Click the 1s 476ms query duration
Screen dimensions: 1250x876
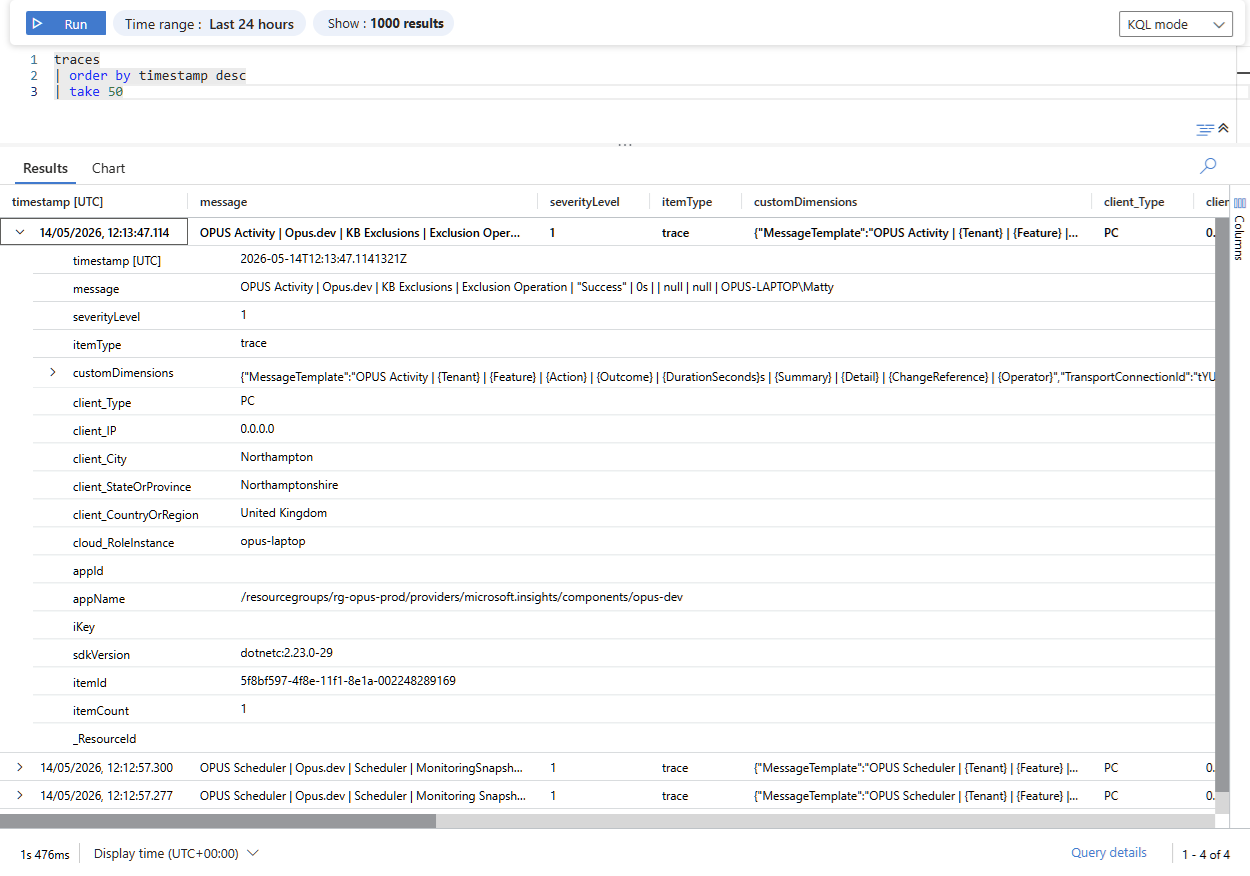click(45, 854)
